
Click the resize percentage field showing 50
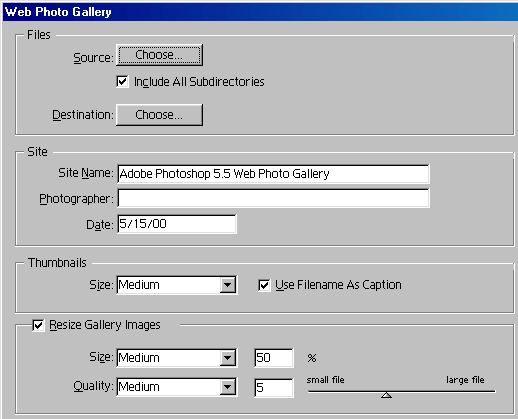coord(274,358)
